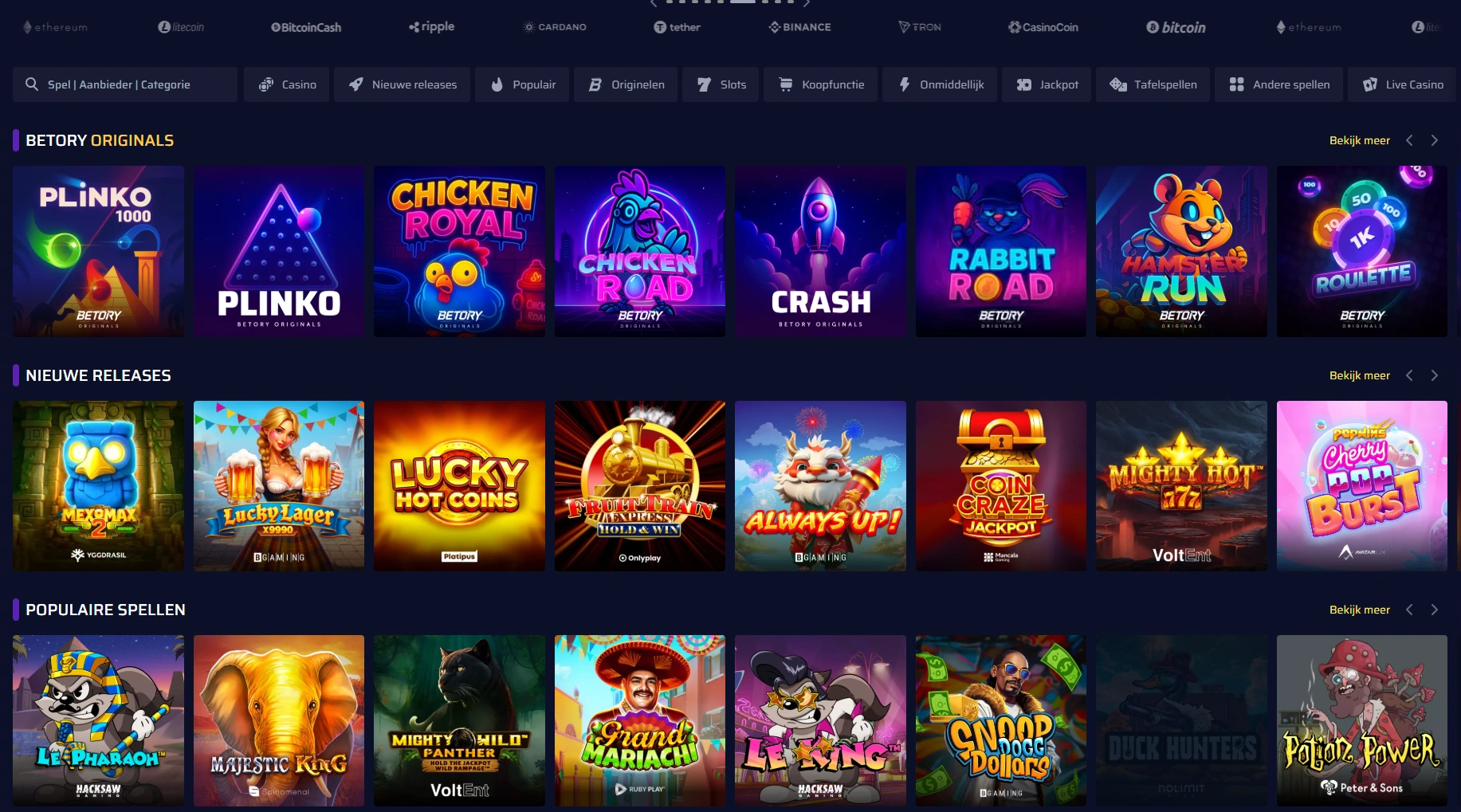The width and height of the screenshot is (1461, 812).
Task: Open the Casino category chip icon
Action: click(266, 84)
